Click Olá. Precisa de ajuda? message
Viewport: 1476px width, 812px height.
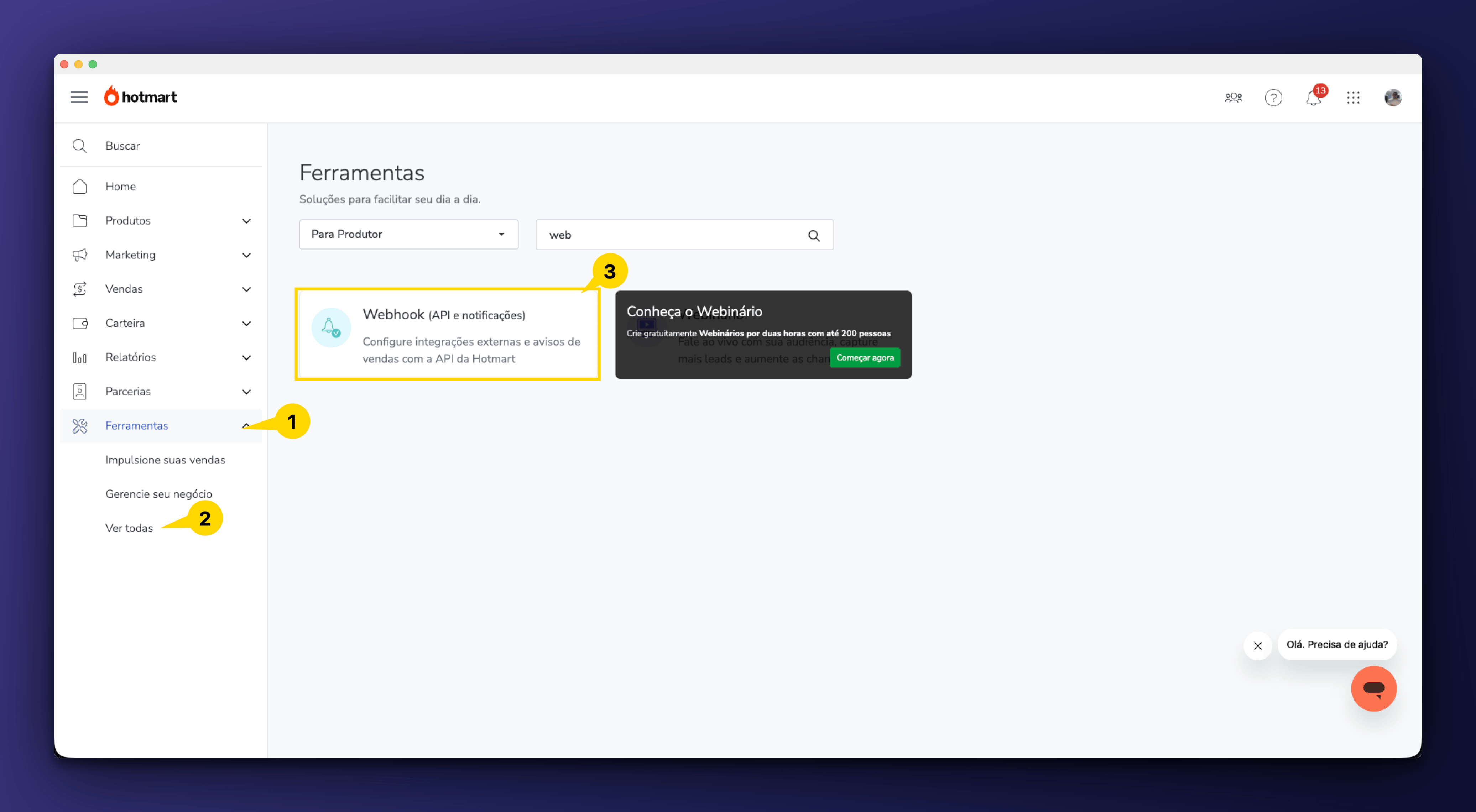(x=1337, y=645)
